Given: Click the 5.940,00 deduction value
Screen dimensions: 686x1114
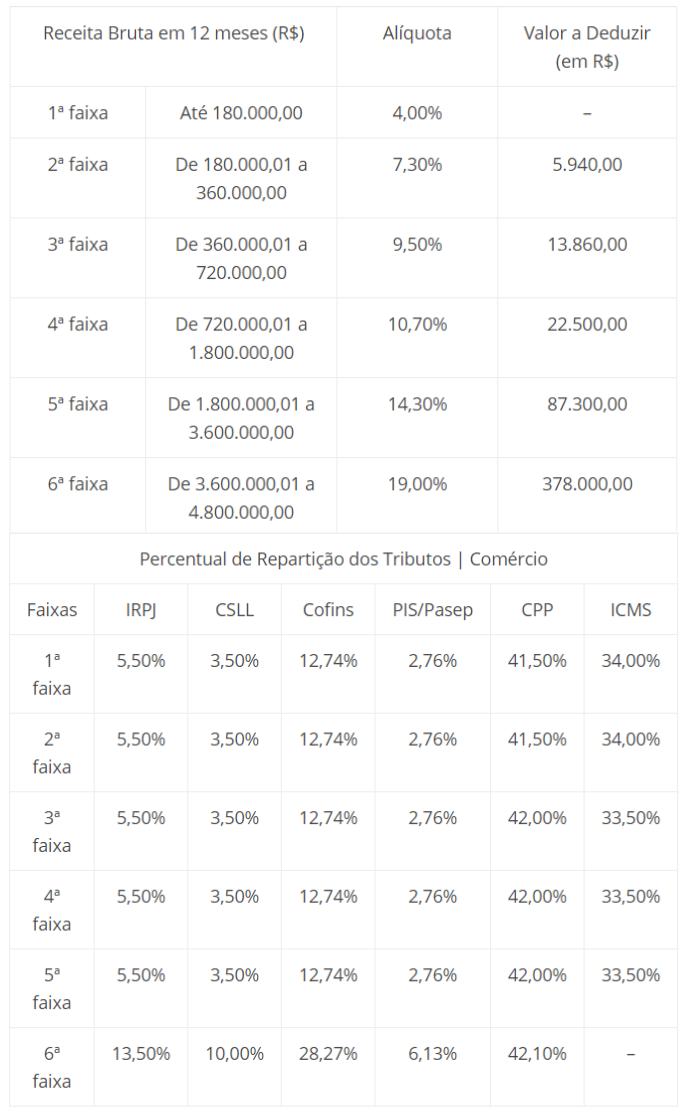Looking at the screenshot, I should 587,164.
